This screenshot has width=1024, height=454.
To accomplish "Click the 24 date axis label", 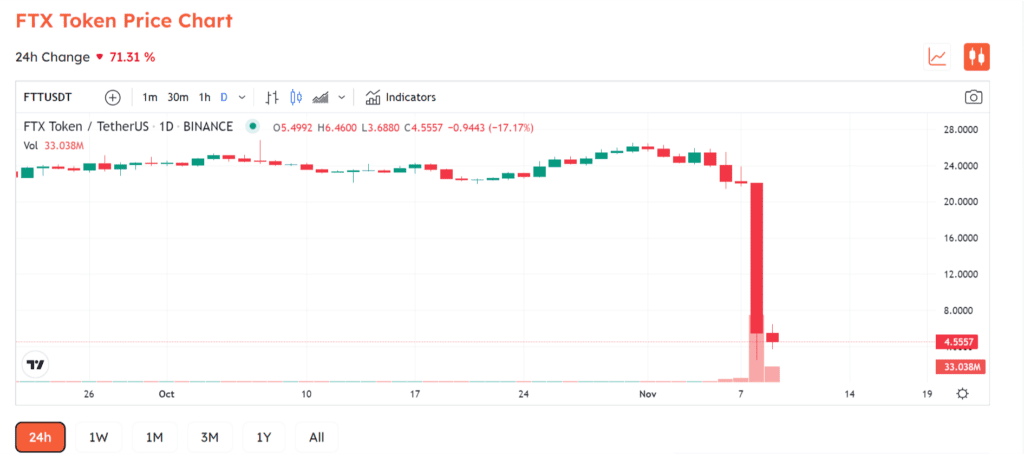I will (x=523, y=394).
